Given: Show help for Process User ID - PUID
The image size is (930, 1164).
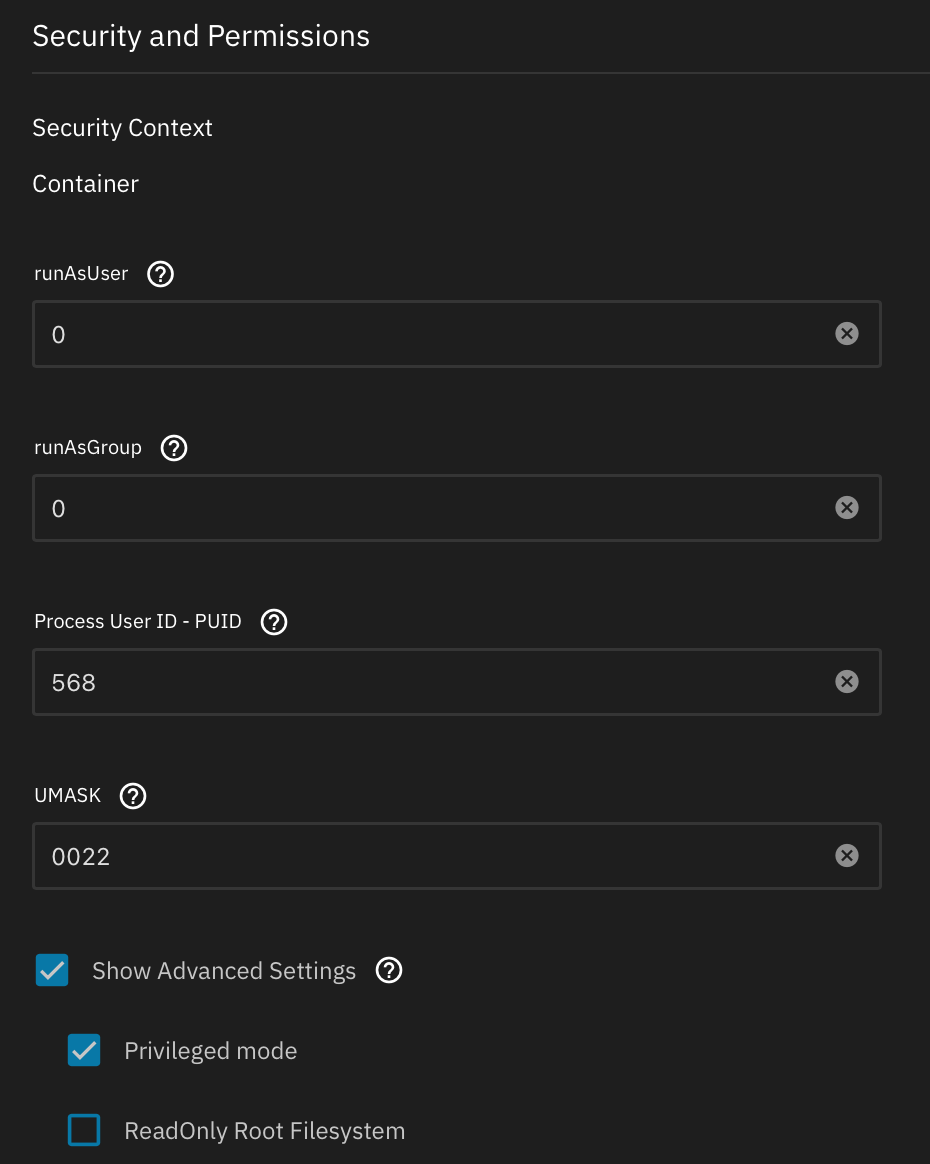Looking at the screenshot, I should pyautogui.click(x=274, y=622).
